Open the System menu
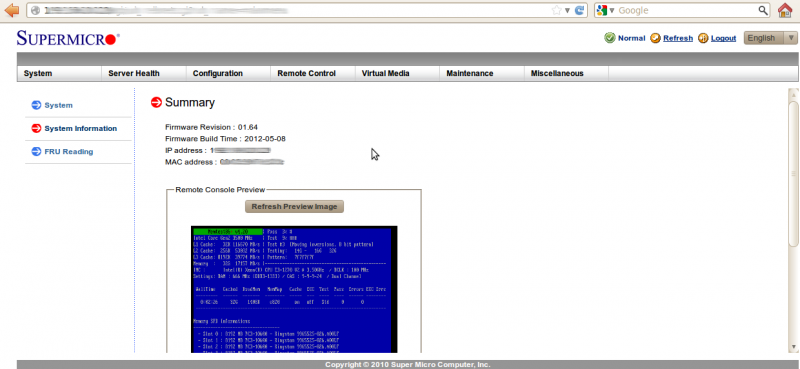The height and width of the screenshot is (369, 800). coord(38,73)
